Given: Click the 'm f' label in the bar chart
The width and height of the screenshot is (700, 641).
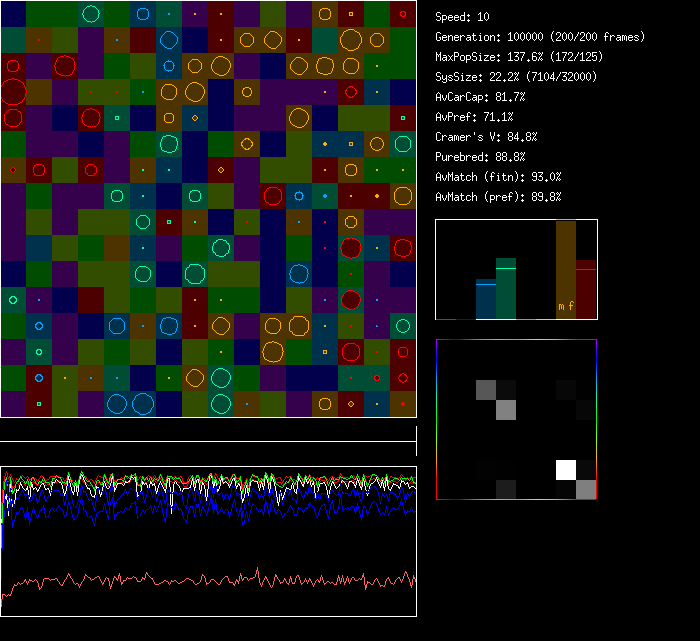Looking at the screenshot, I should coord(565,306).
